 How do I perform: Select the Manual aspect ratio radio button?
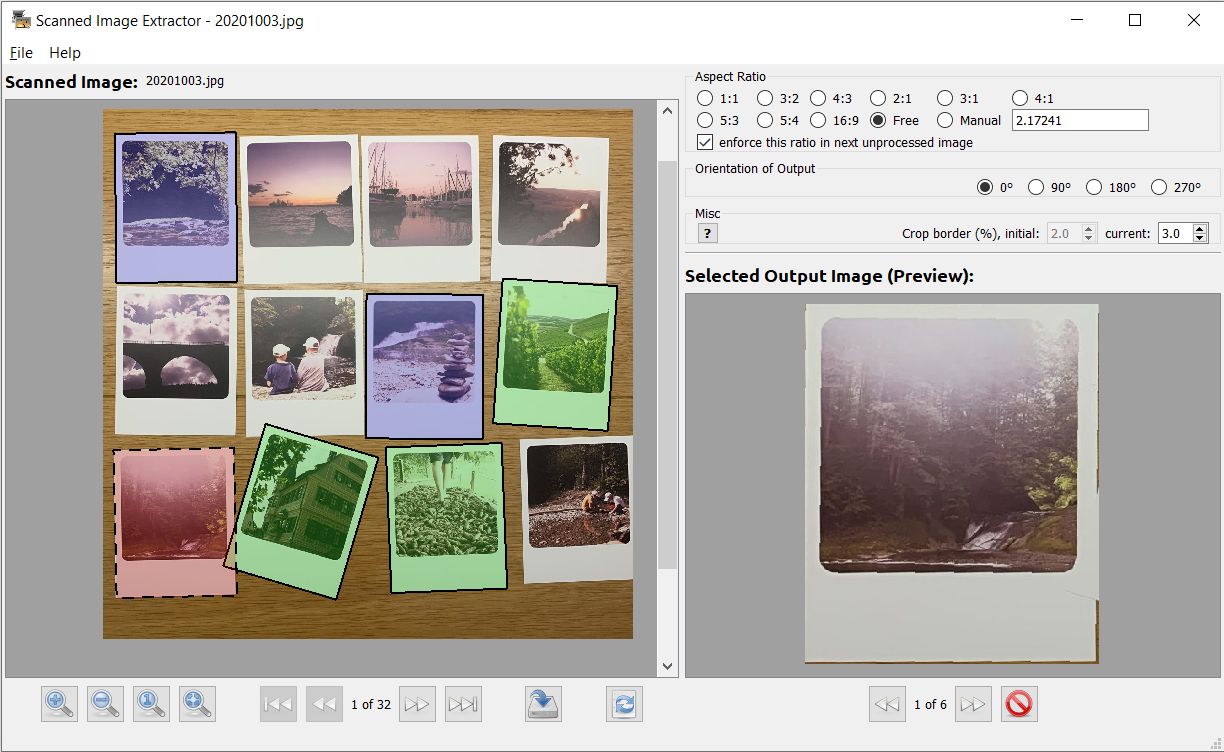point(945,120)
